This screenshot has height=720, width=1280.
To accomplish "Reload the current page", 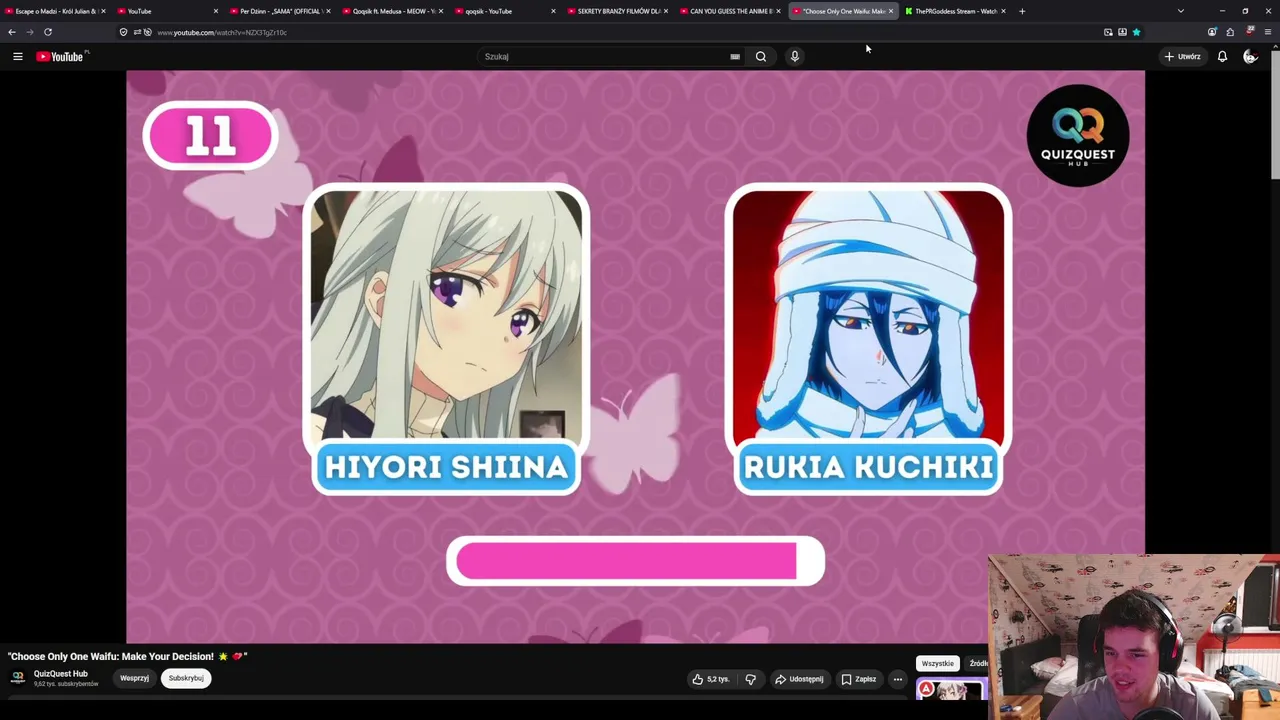I will (x=48, y=32).
